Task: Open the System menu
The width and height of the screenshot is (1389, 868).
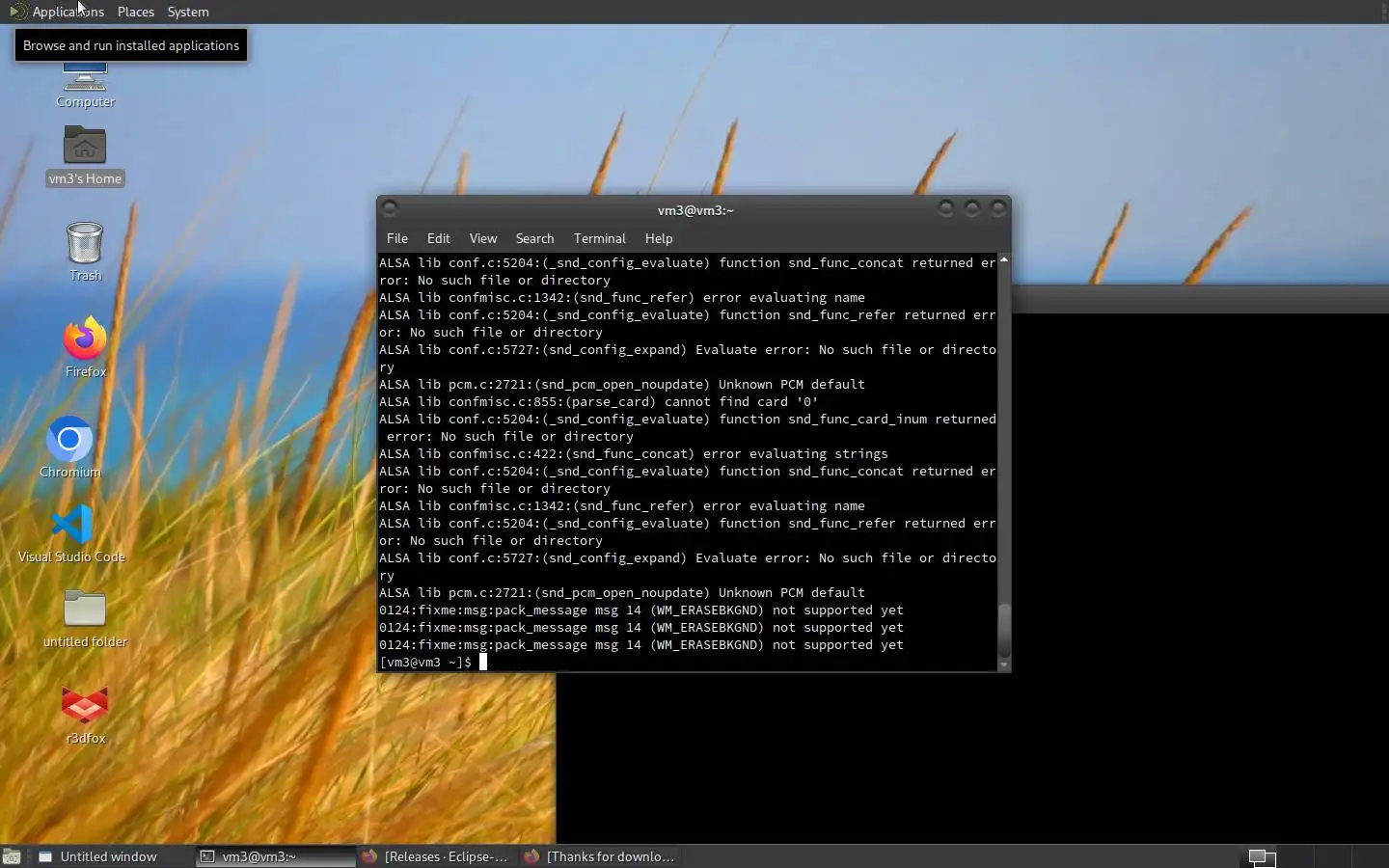Action: (188, 12)
